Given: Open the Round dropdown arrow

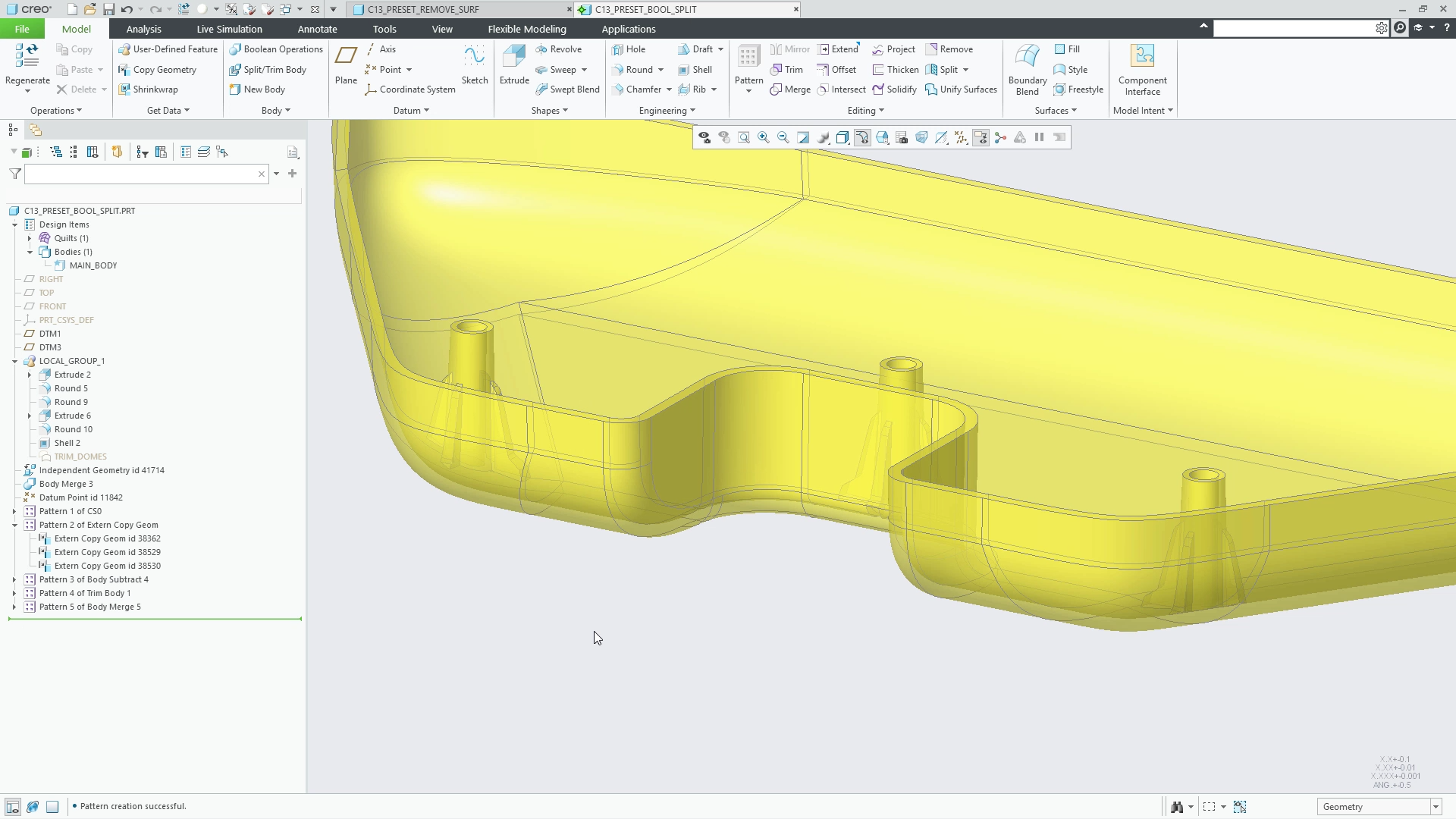Looking at the screenshot, I should coord(661,70).
